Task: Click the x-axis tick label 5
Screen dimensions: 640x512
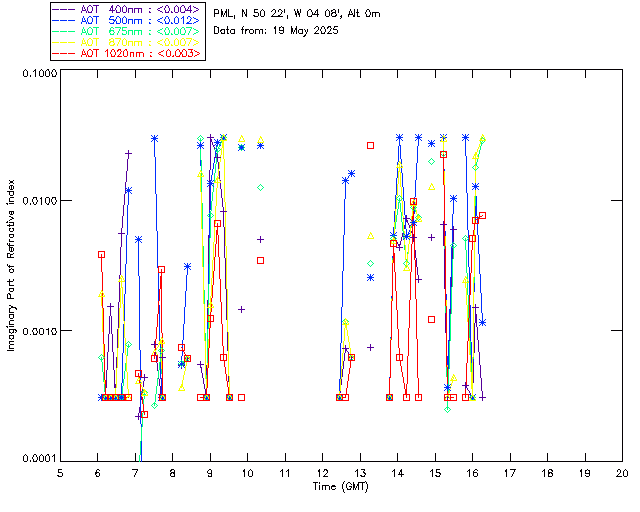Action: tap(60, 473)
